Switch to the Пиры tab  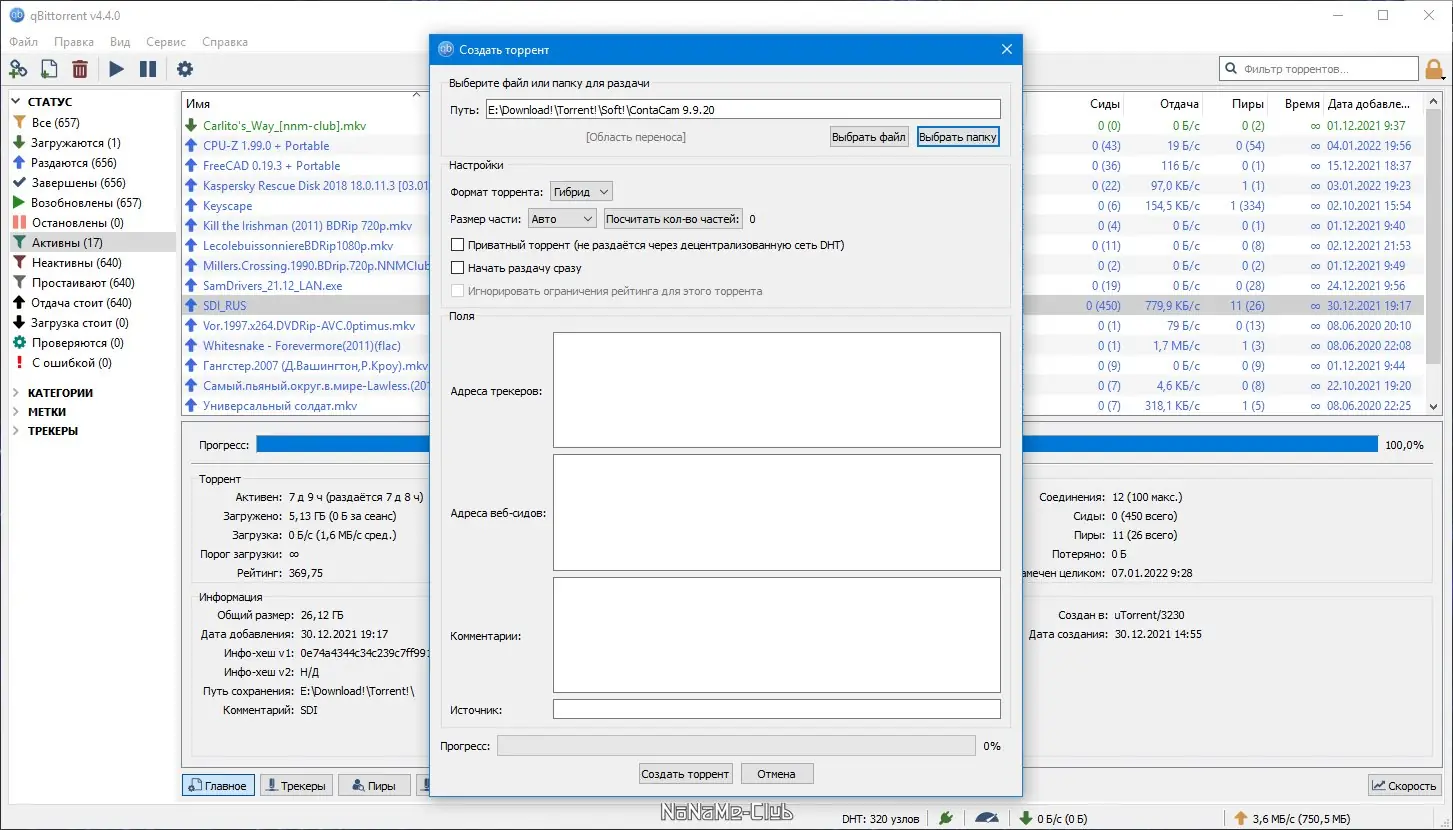point(374,786)
